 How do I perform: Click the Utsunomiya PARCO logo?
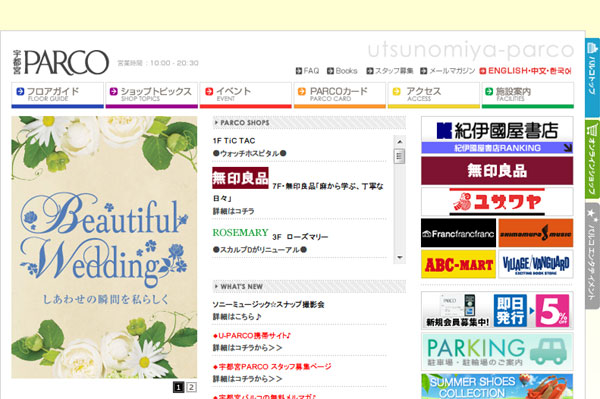tap(60, 62)
